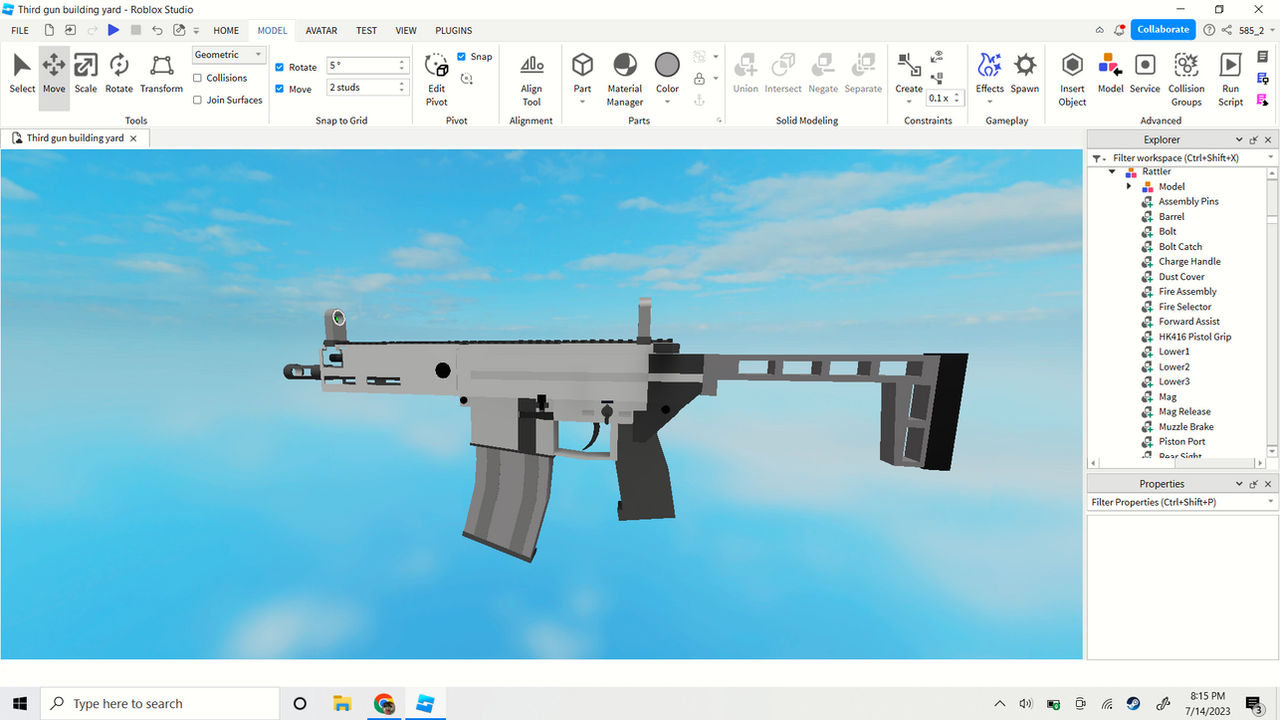Open the Effects dropdown arrow

pyautogui.click(x=990, y=101)
